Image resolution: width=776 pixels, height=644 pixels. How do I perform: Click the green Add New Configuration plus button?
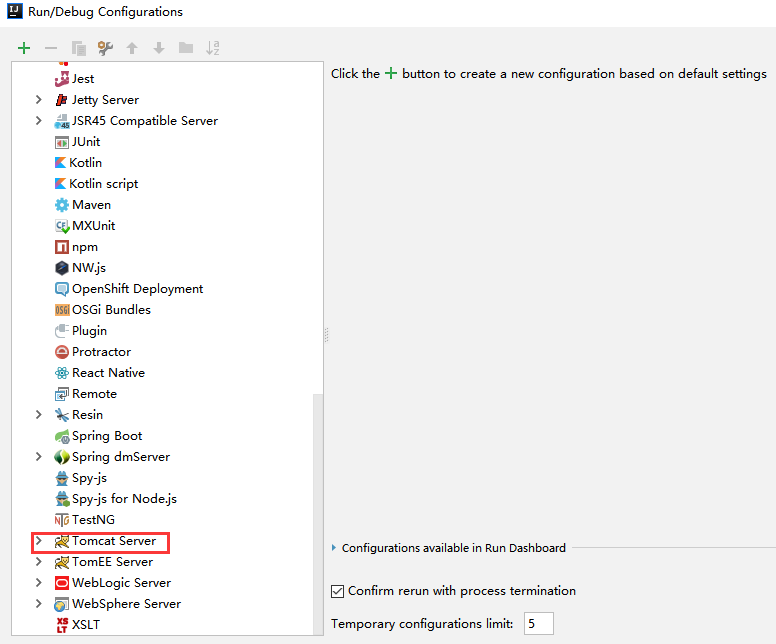pos(24,48)
